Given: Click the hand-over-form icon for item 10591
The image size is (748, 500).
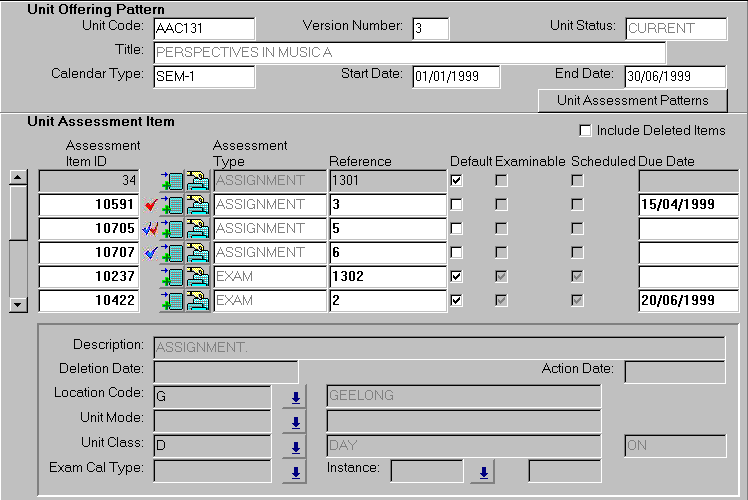Looking at the screenshot, I should 198,205.
